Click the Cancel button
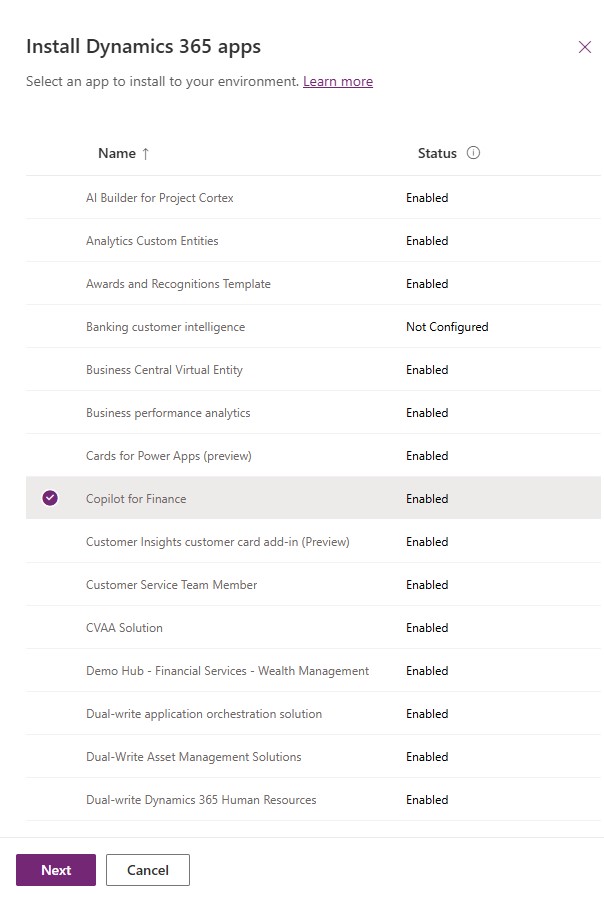604x902 pixels. coord(148,870)
